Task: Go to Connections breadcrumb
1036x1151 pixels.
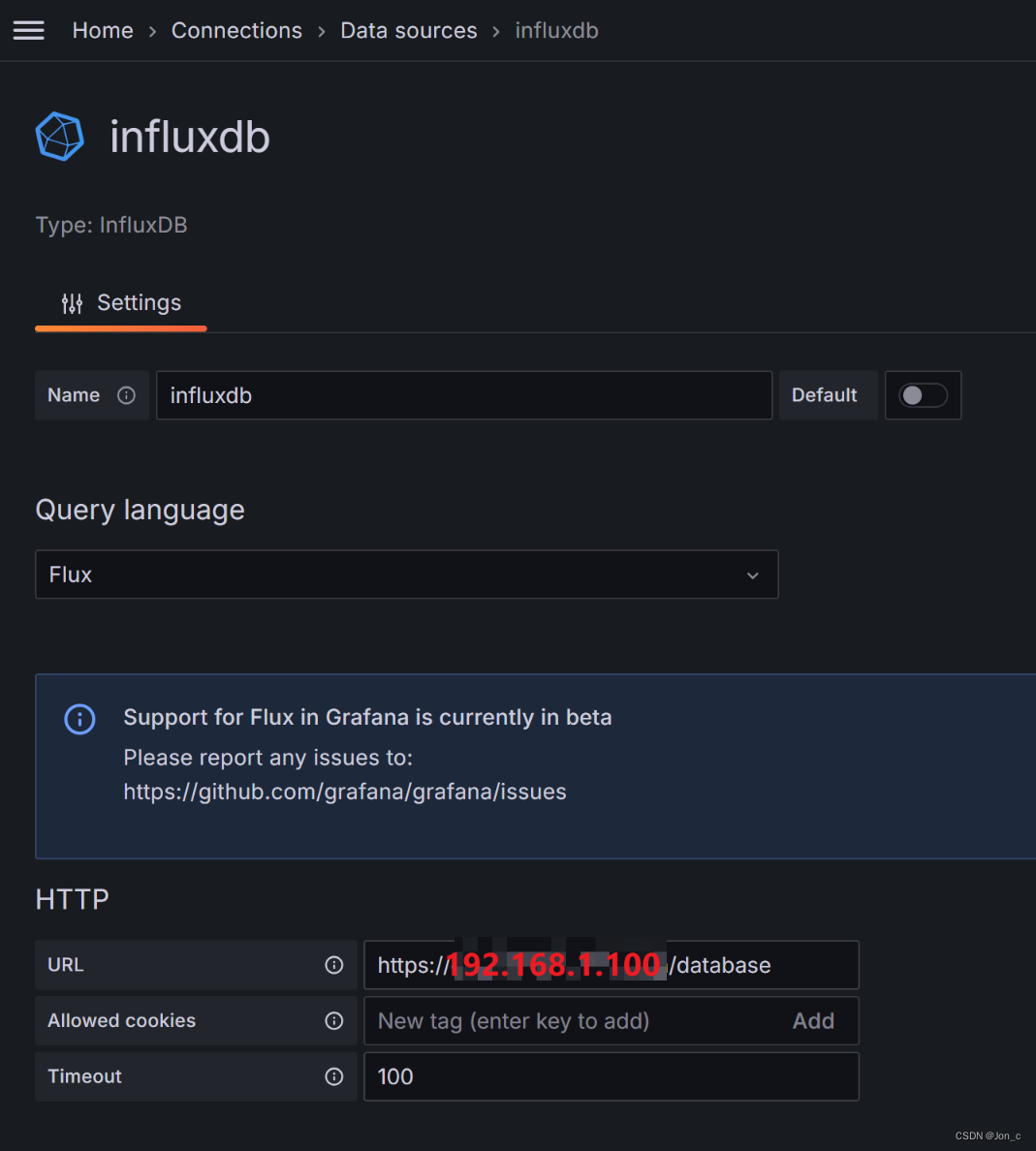Action: [236, 31]
